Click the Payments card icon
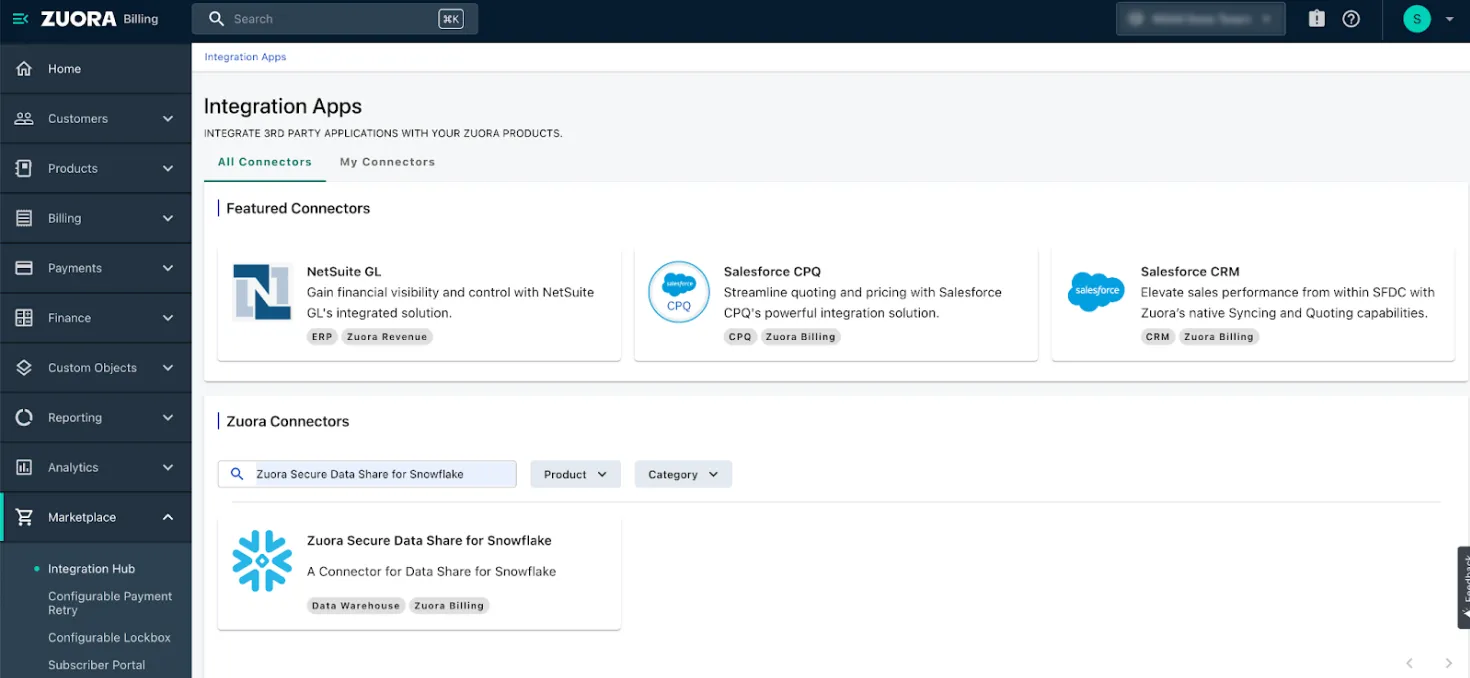The width and height of the screenshot is (1470, 678). pos(24,268)
